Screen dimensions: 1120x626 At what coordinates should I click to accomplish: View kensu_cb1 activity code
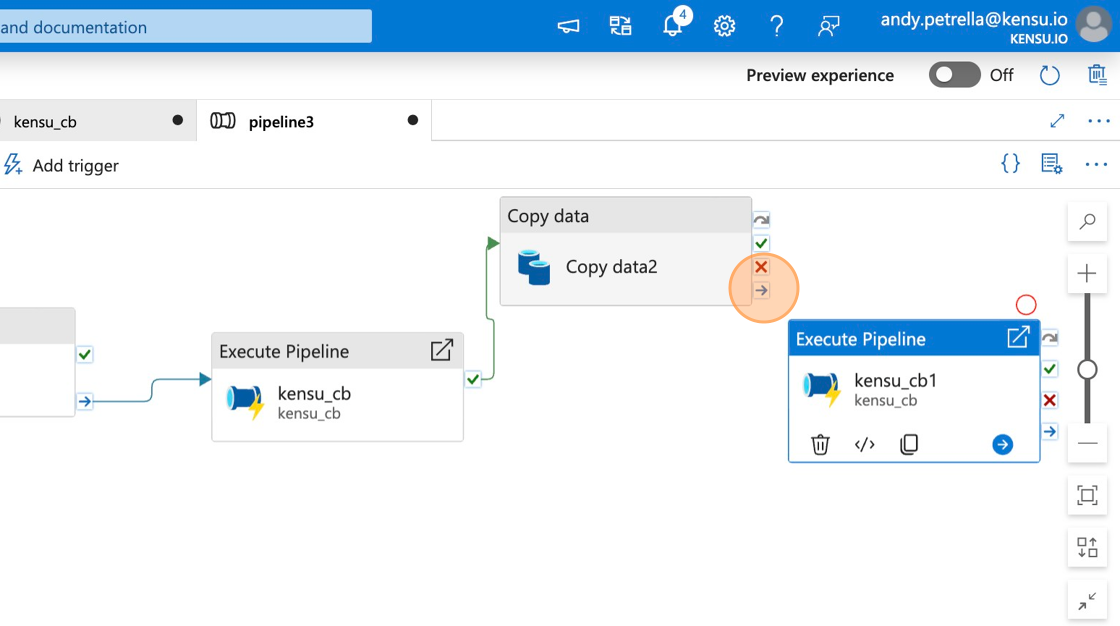tap(864, 444)
